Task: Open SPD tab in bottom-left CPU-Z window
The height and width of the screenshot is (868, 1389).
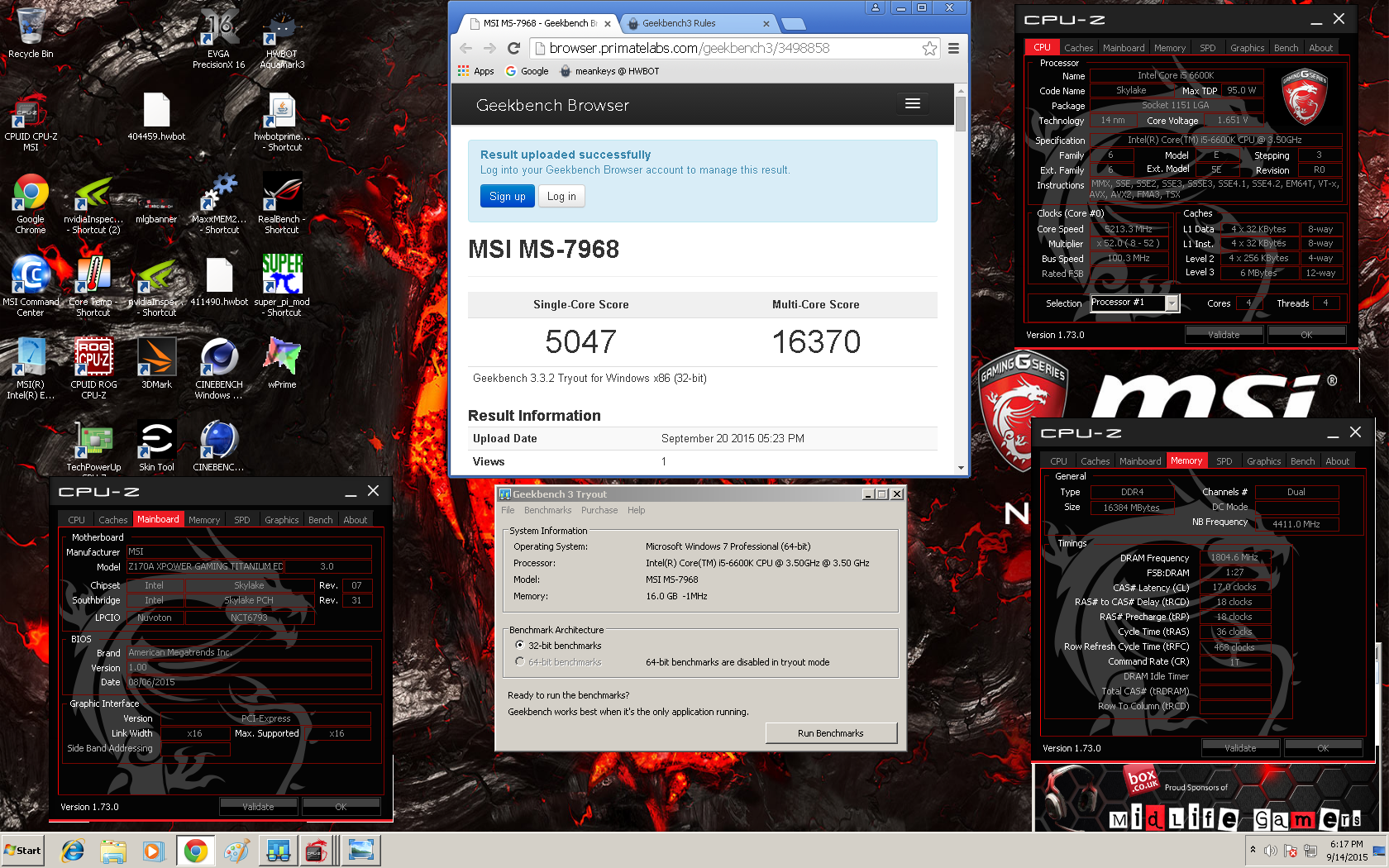Action: (241, 520)
